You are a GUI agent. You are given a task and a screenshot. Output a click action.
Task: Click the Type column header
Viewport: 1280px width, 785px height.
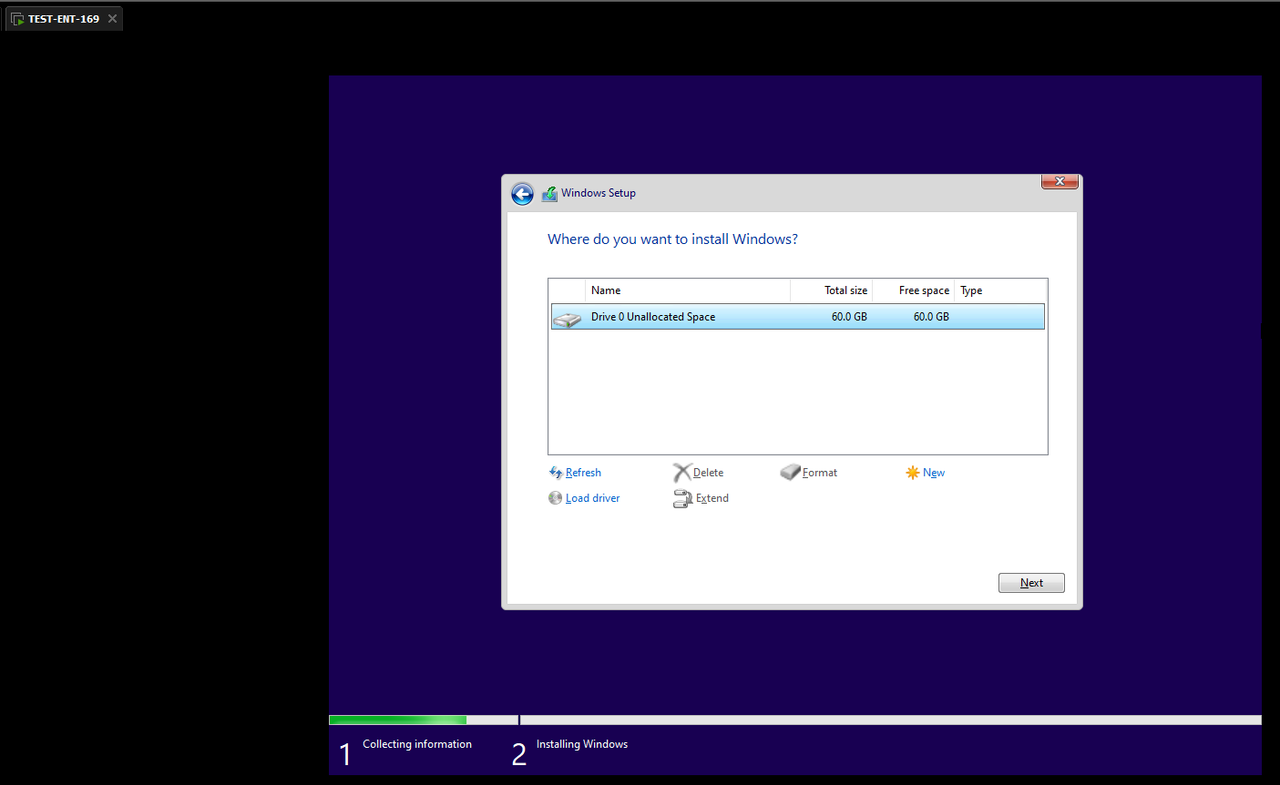1001,291
